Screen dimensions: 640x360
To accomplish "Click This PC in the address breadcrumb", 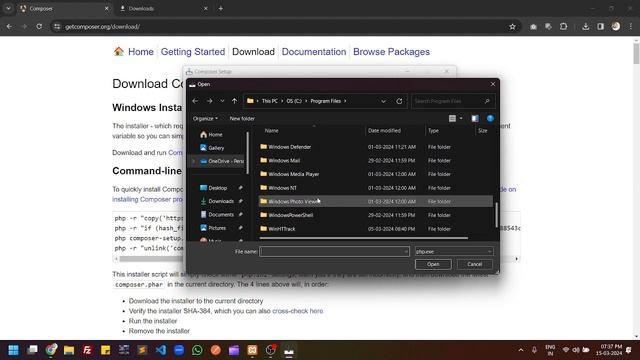I will (x=269, y=101).
